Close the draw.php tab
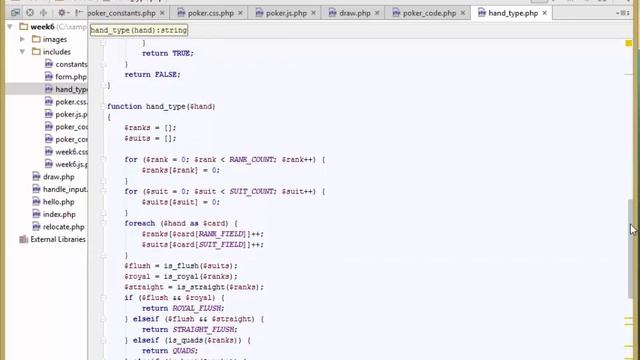Viewport: 640px width, 360px height. click(377, 13)
